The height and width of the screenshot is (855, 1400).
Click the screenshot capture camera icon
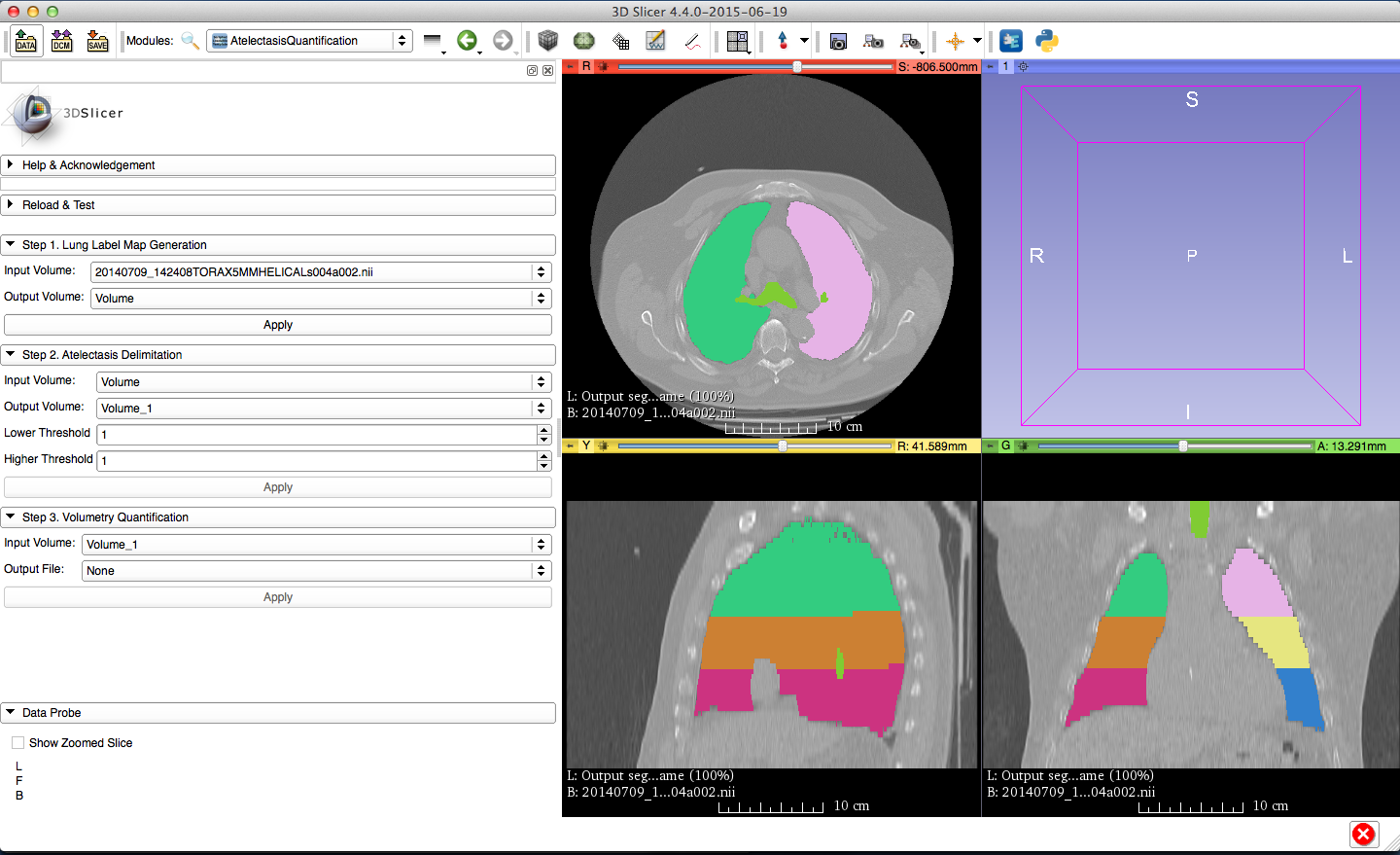838,41
